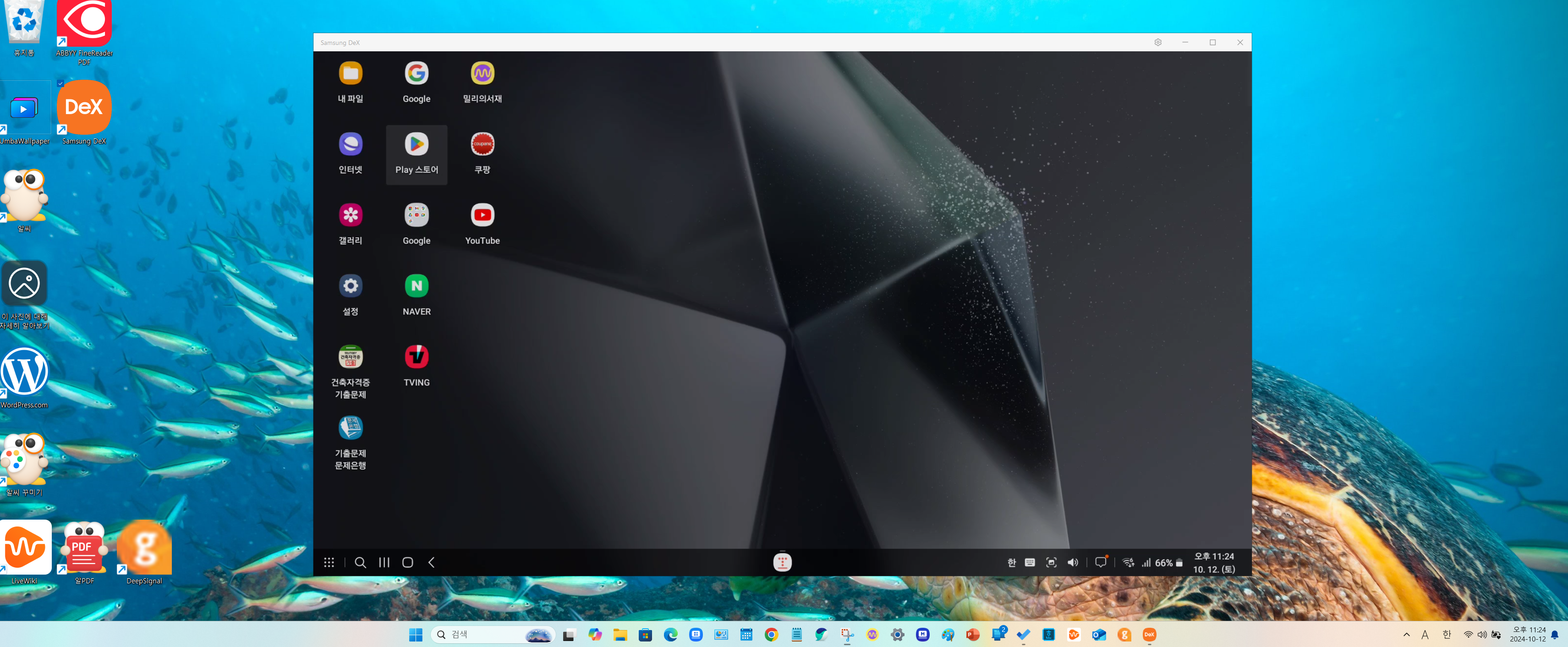Screen dimensions: 1568x647
Task: Open Samsung DeX window settings gear
Action: click(x=1158, y=43)
